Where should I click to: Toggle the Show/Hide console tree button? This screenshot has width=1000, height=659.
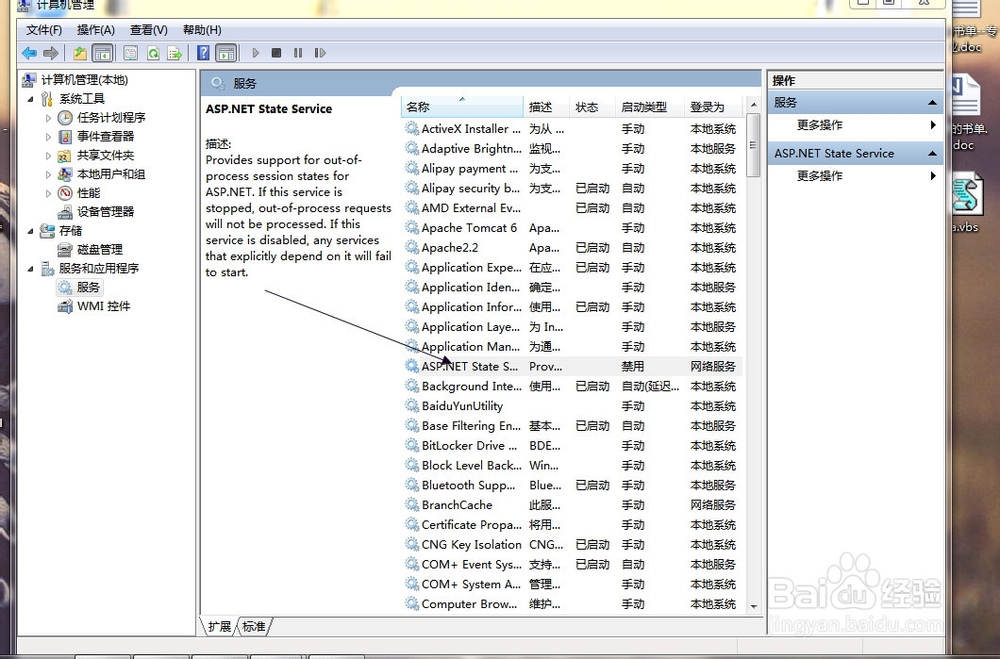pos(102,53)
